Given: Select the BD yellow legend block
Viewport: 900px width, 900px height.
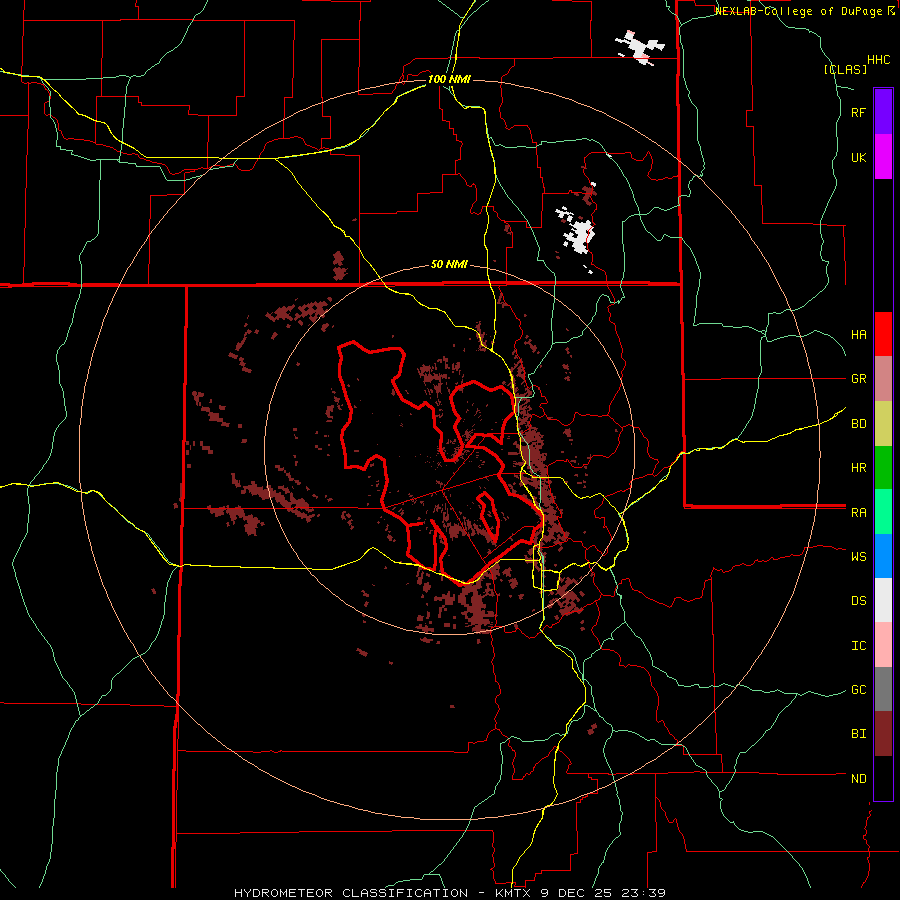Looking at the screenshot, I should point(883,424).
